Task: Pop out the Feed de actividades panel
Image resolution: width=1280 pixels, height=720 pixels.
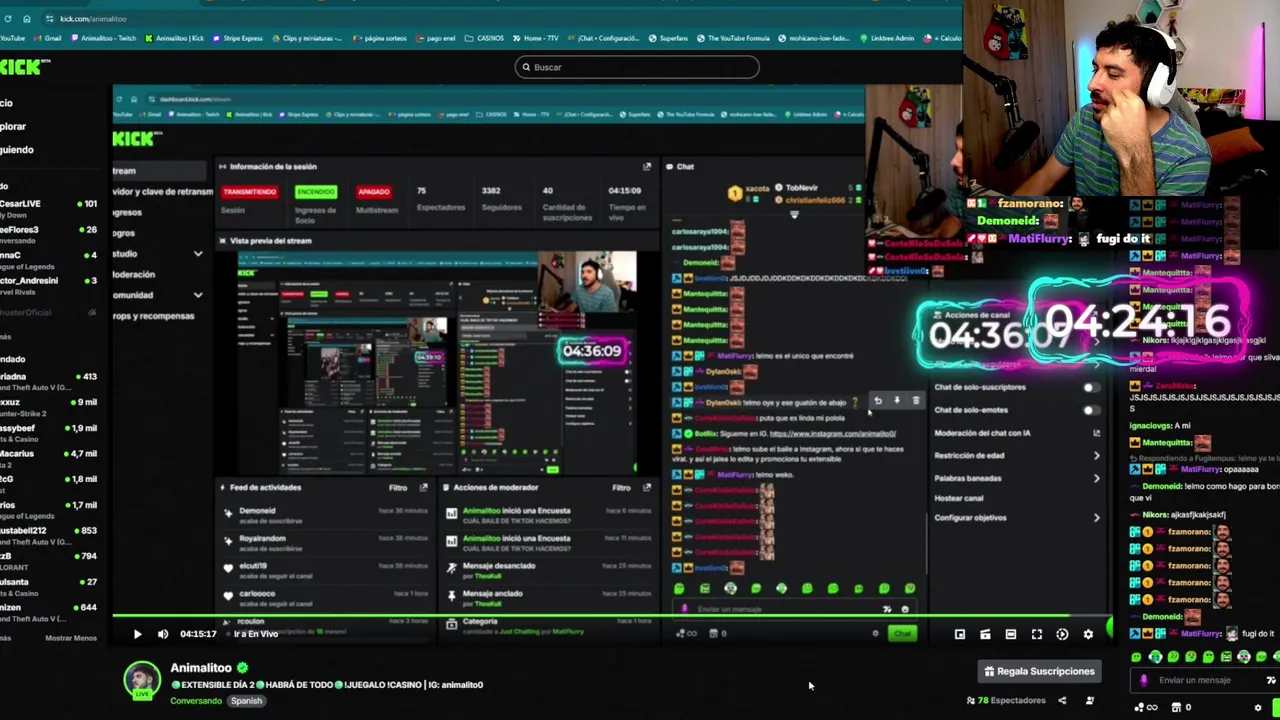Action: (423, 488)
